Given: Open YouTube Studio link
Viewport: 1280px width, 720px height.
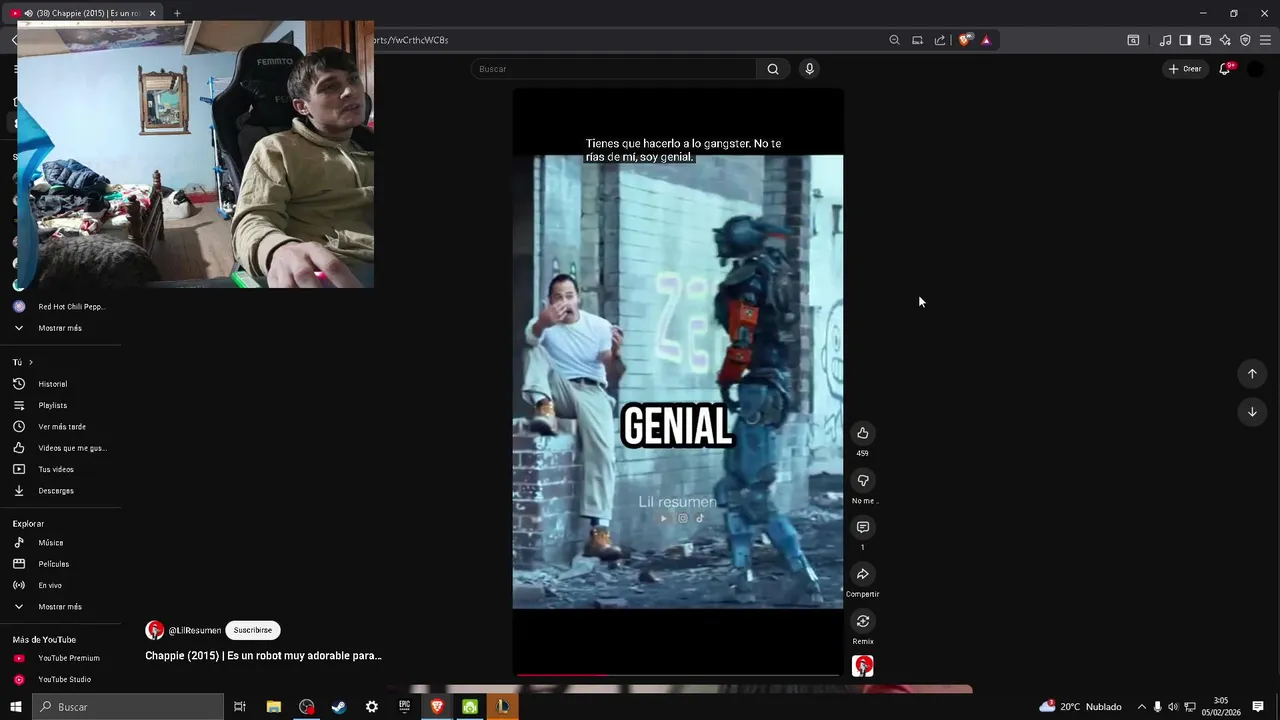Looking at the screenshot, I should pyautogui.click(x=60, y=680).
